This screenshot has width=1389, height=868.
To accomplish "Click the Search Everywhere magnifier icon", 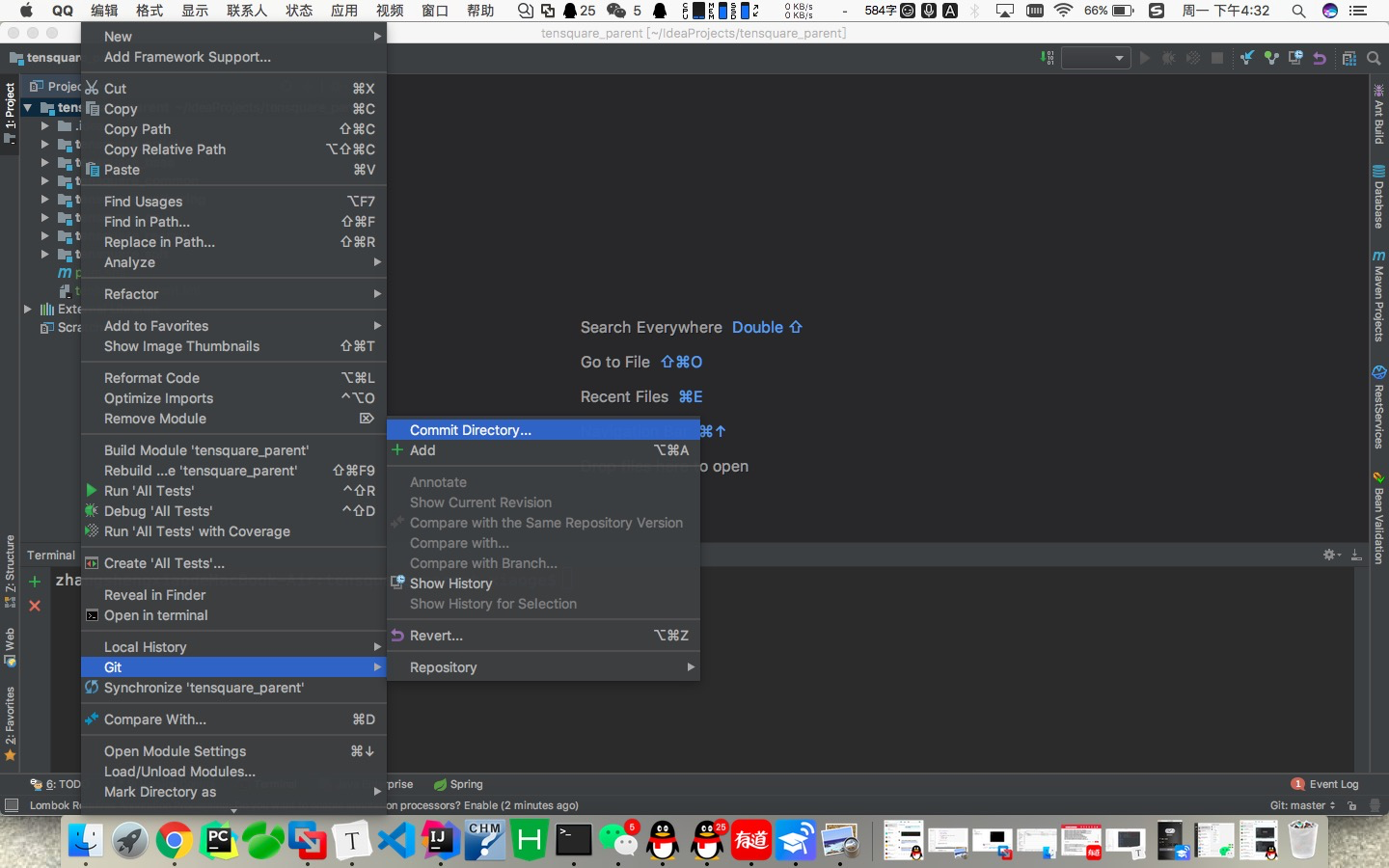I will coord(1374,58).
